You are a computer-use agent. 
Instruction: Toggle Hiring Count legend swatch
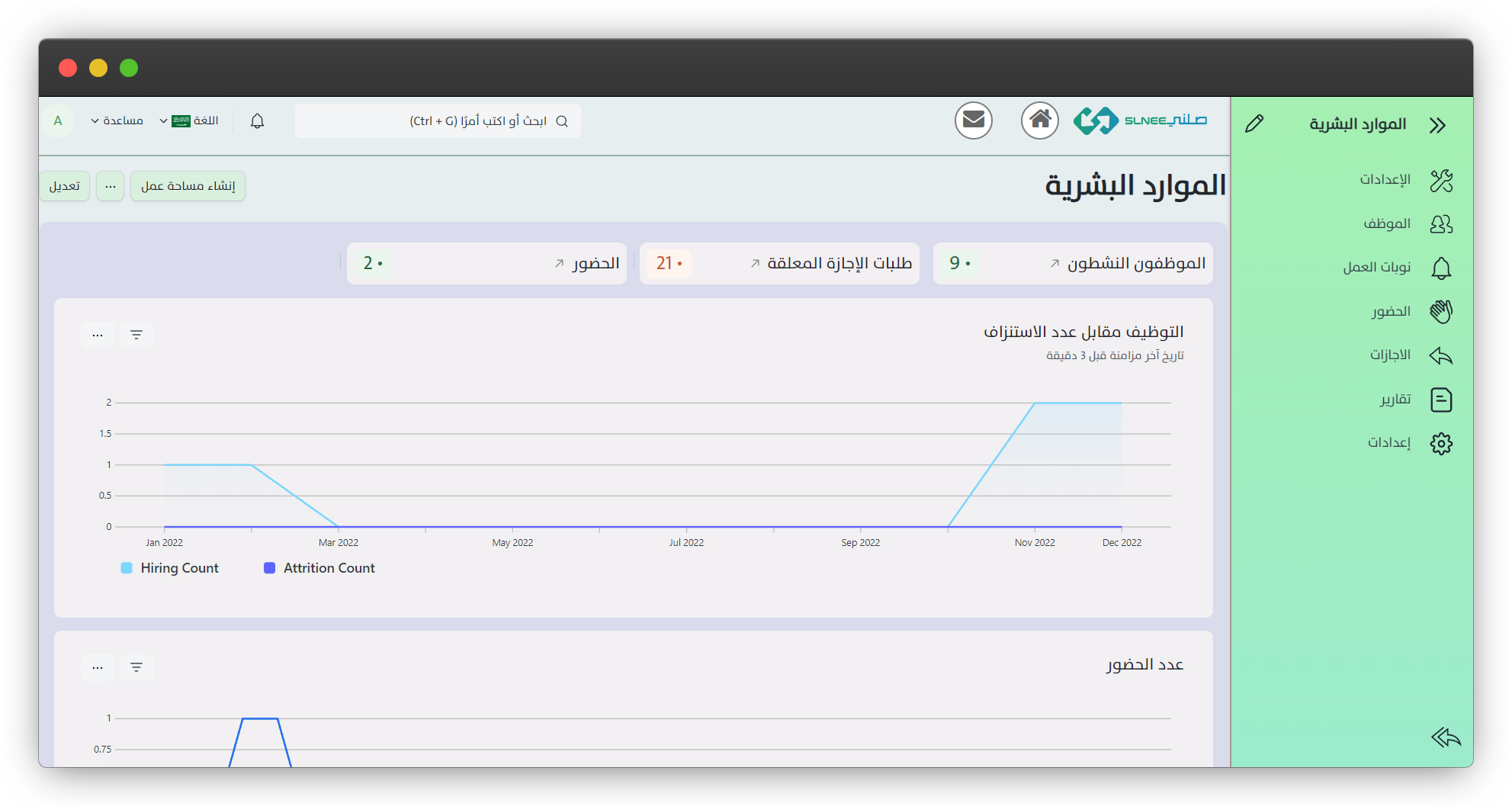(x=127, y=568)
